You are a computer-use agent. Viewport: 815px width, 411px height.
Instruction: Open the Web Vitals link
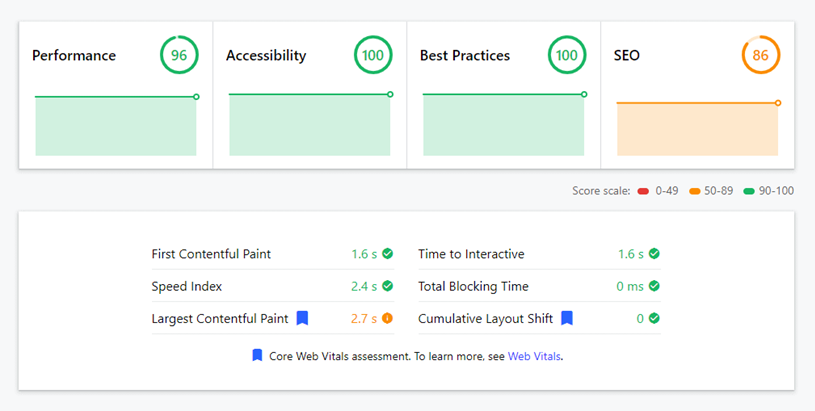click(x=534, y=356)
